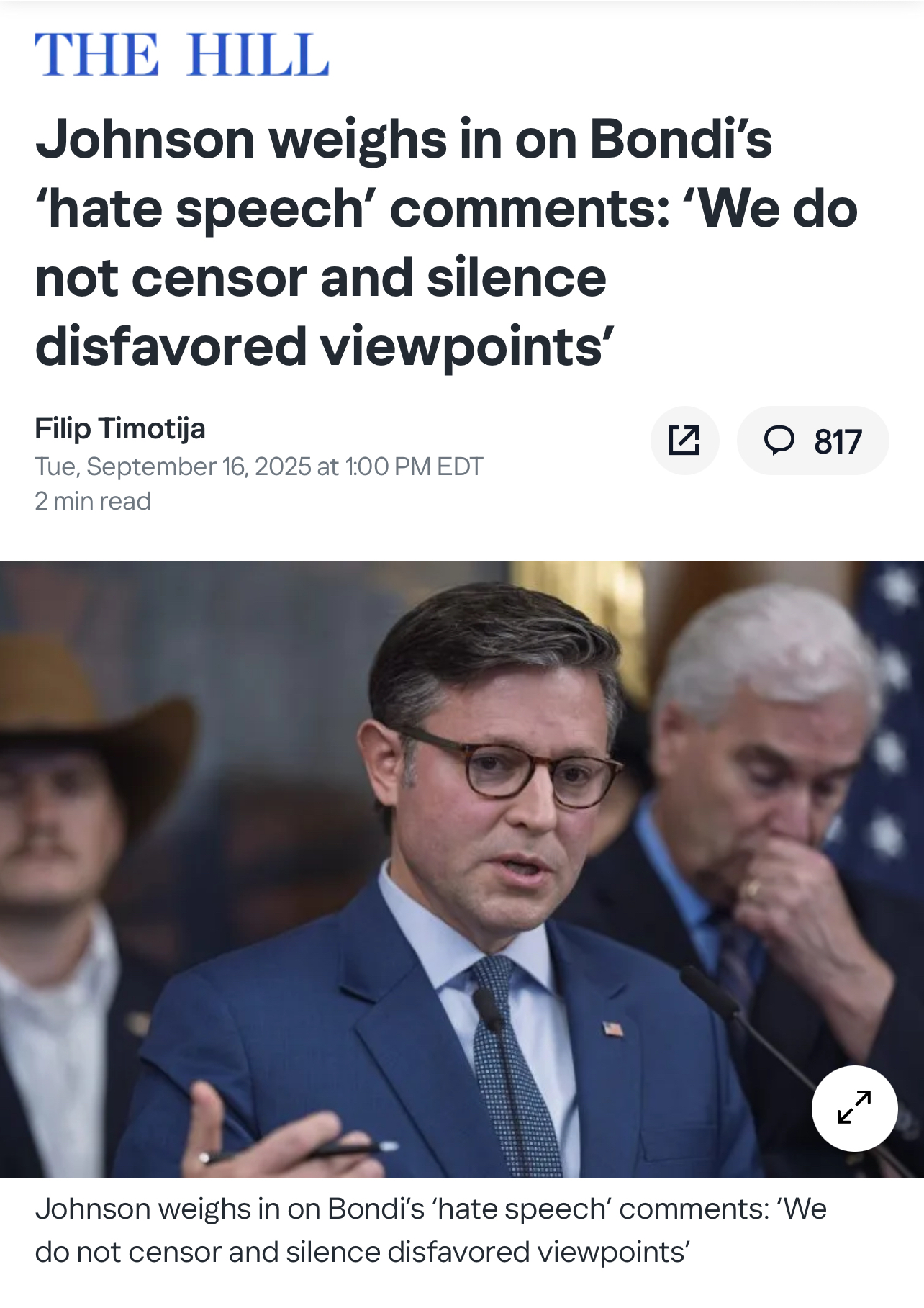Open author Filip Timotija's profile
The height and width of the screenshot is (1308, 924).
tap(120, 428)
